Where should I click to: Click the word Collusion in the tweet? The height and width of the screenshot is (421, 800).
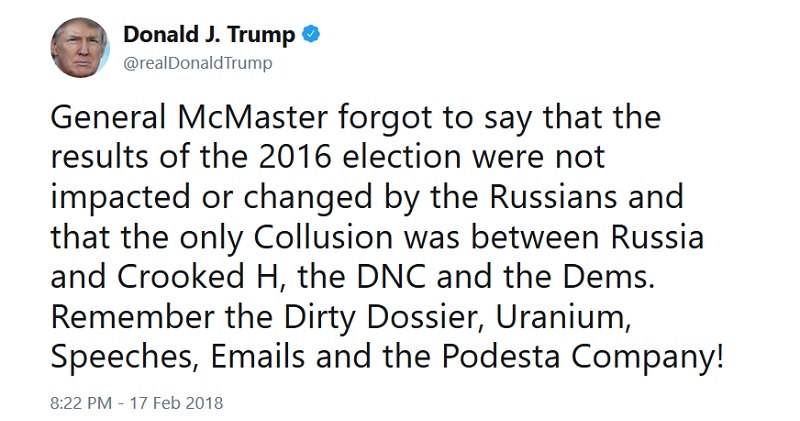(323, 237)
